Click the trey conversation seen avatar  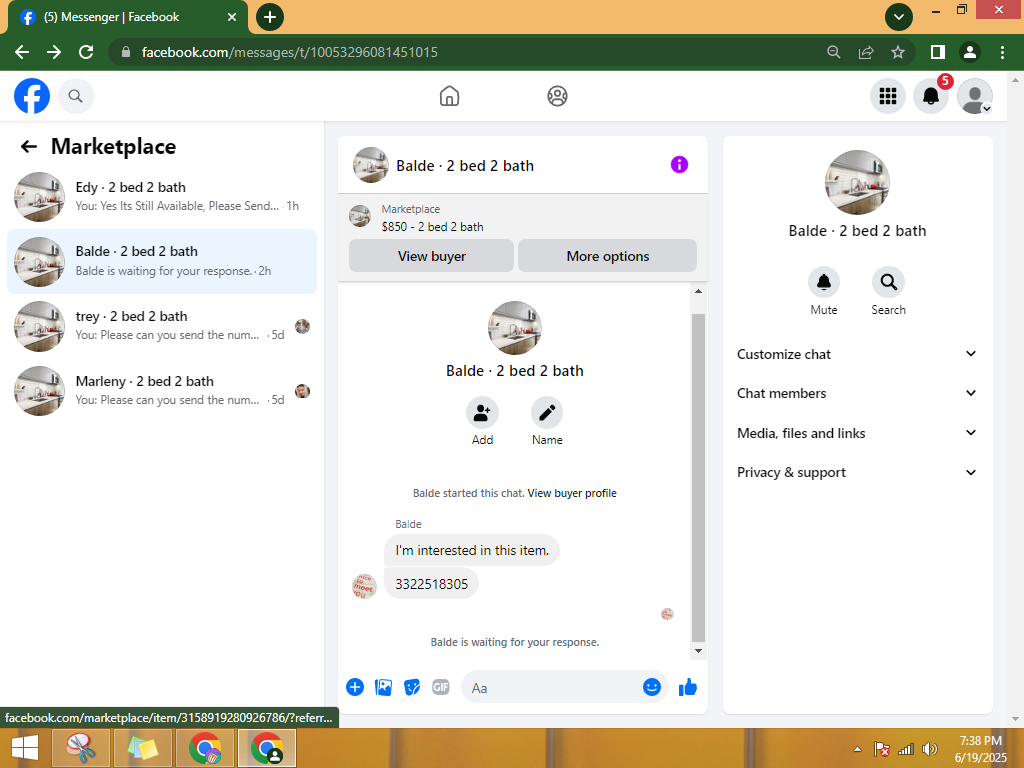[302, 327]
